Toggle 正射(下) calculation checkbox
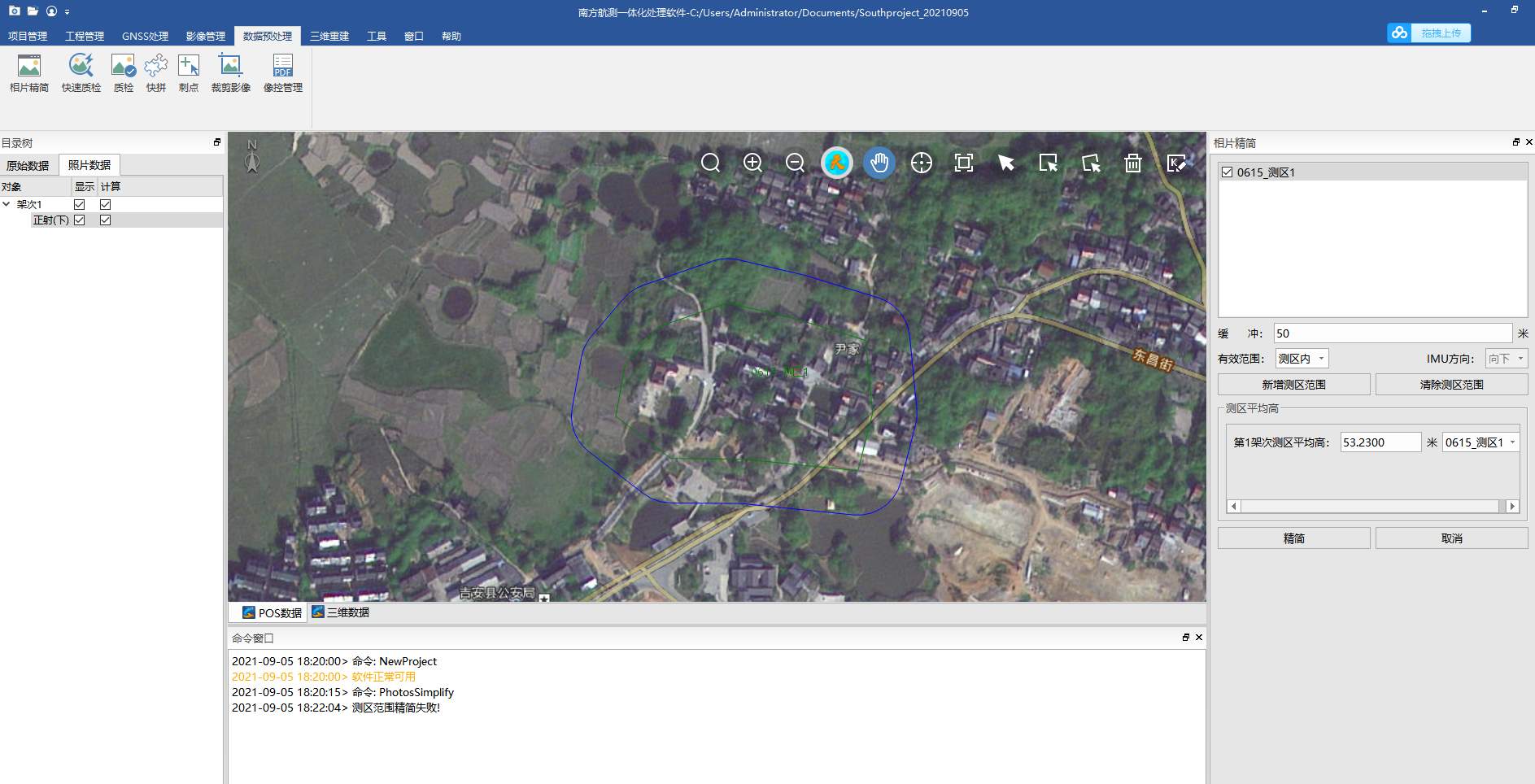The width and height of the screenshot is (1535, 784). pos(106,220)
